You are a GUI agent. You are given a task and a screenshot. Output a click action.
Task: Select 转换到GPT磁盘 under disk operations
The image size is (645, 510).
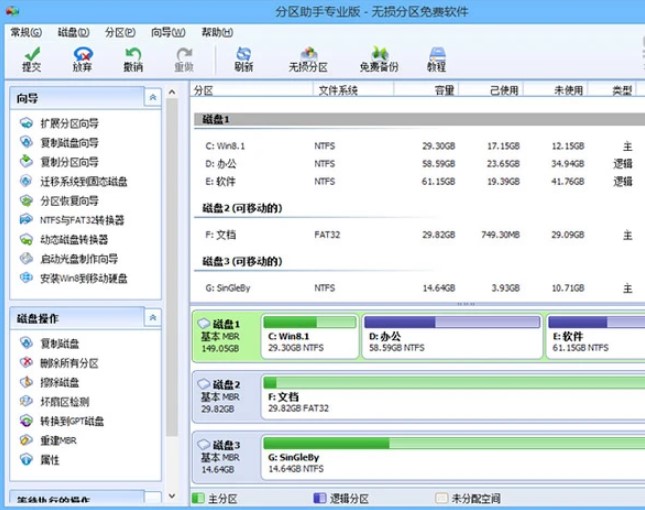point(71,421)
